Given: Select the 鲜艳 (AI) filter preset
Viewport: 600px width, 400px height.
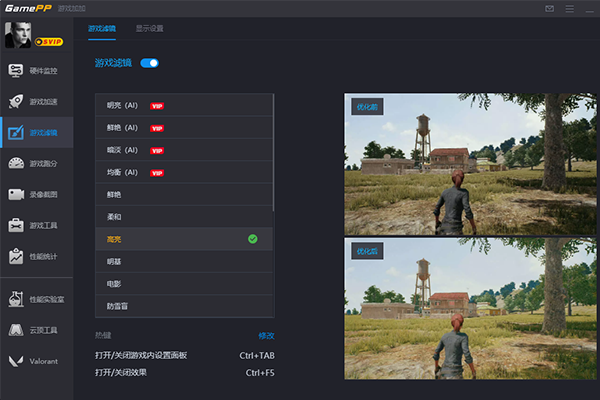Looking at the screenshot, I should pyautogui.click(x=184, y=127).
